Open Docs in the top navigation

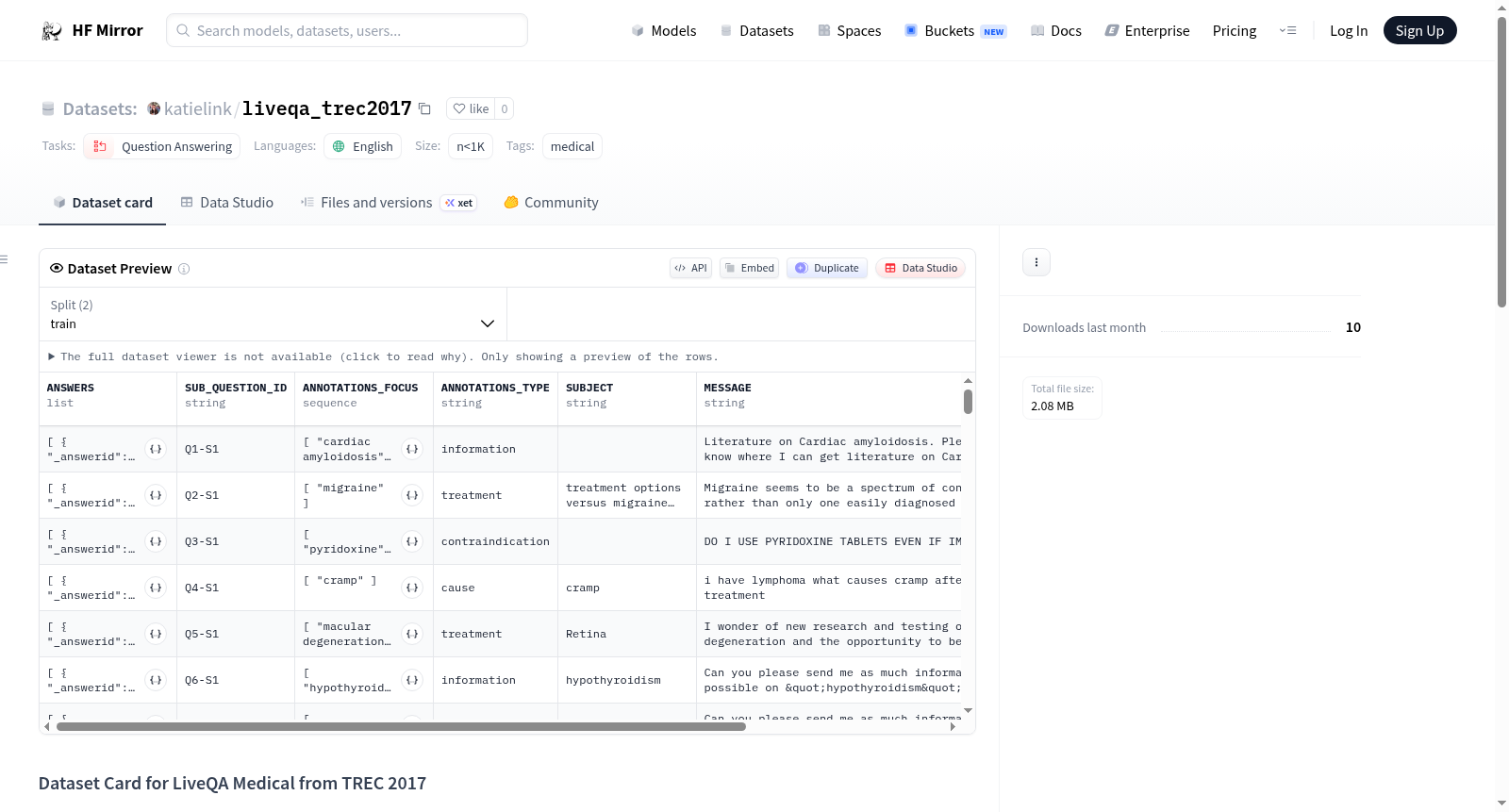coord(1056,31)
